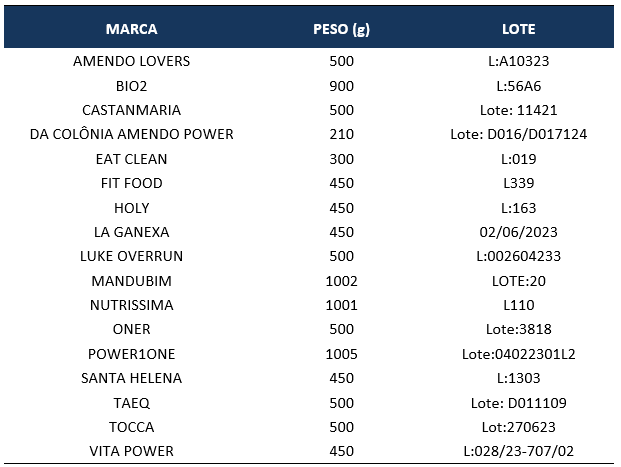Click the POWER1ONE weight value 1005

pyautogui.click(x=341, y=354)
